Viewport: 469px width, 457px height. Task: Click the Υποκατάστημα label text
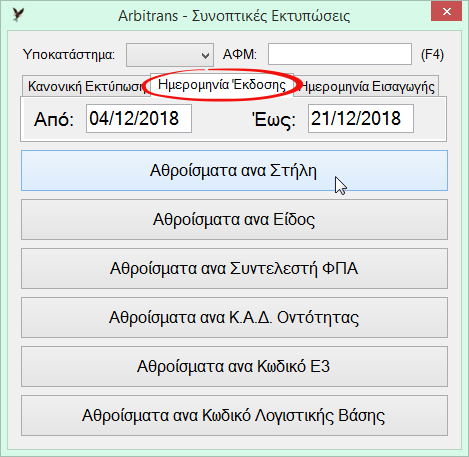[69, 54]
